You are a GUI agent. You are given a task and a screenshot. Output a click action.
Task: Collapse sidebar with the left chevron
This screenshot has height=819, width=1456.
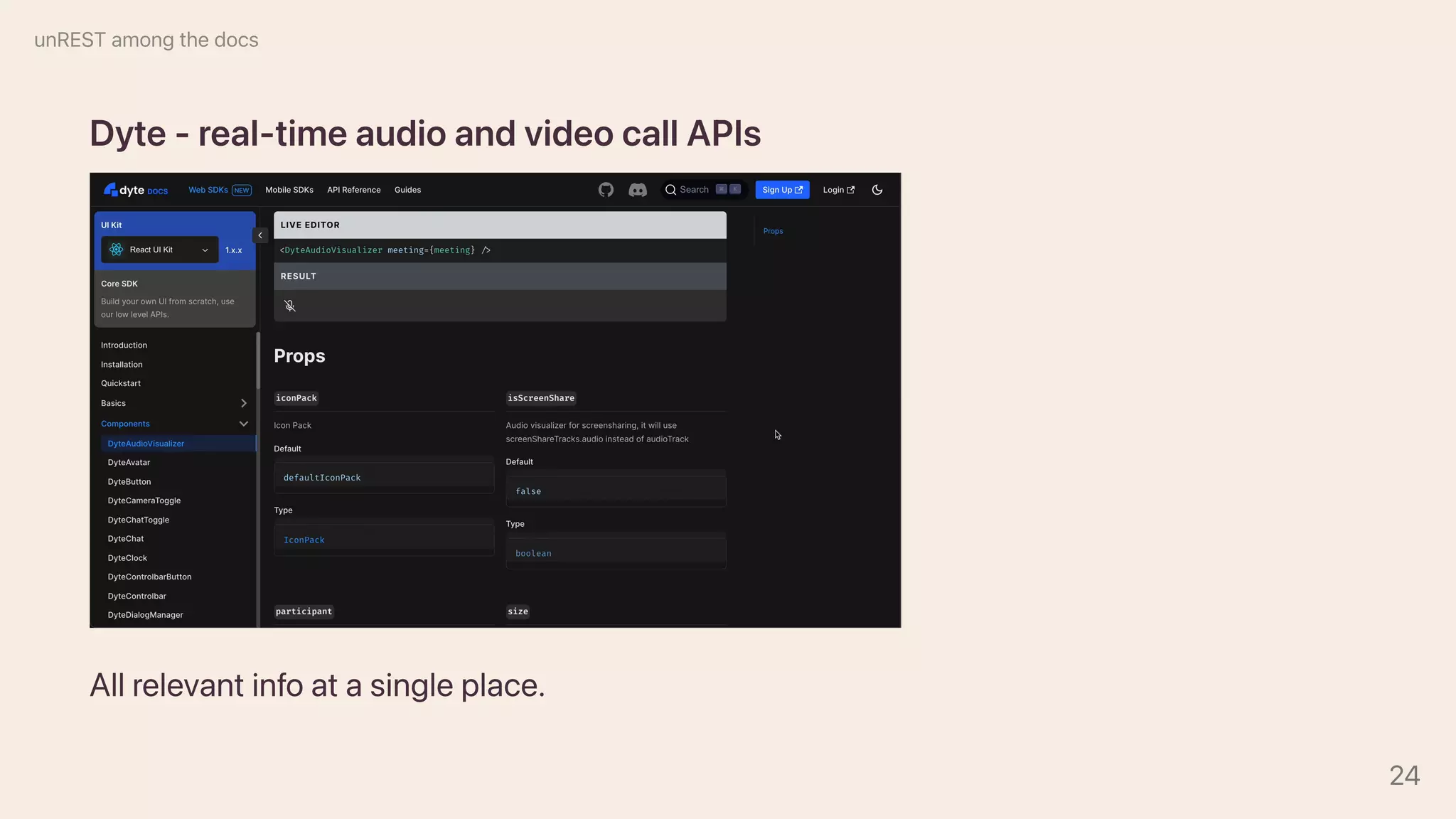[x=260, y=235]
